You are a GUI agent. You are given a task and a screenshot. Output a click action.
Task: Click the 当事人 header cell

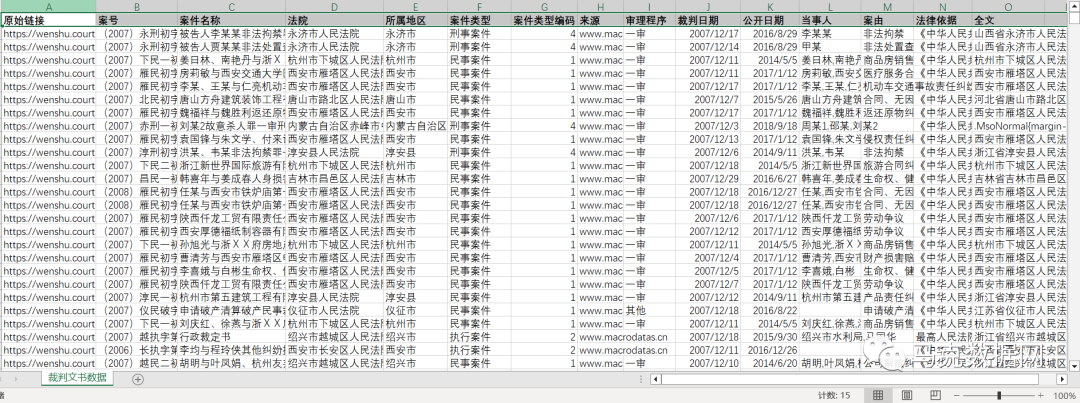(830, 20)
